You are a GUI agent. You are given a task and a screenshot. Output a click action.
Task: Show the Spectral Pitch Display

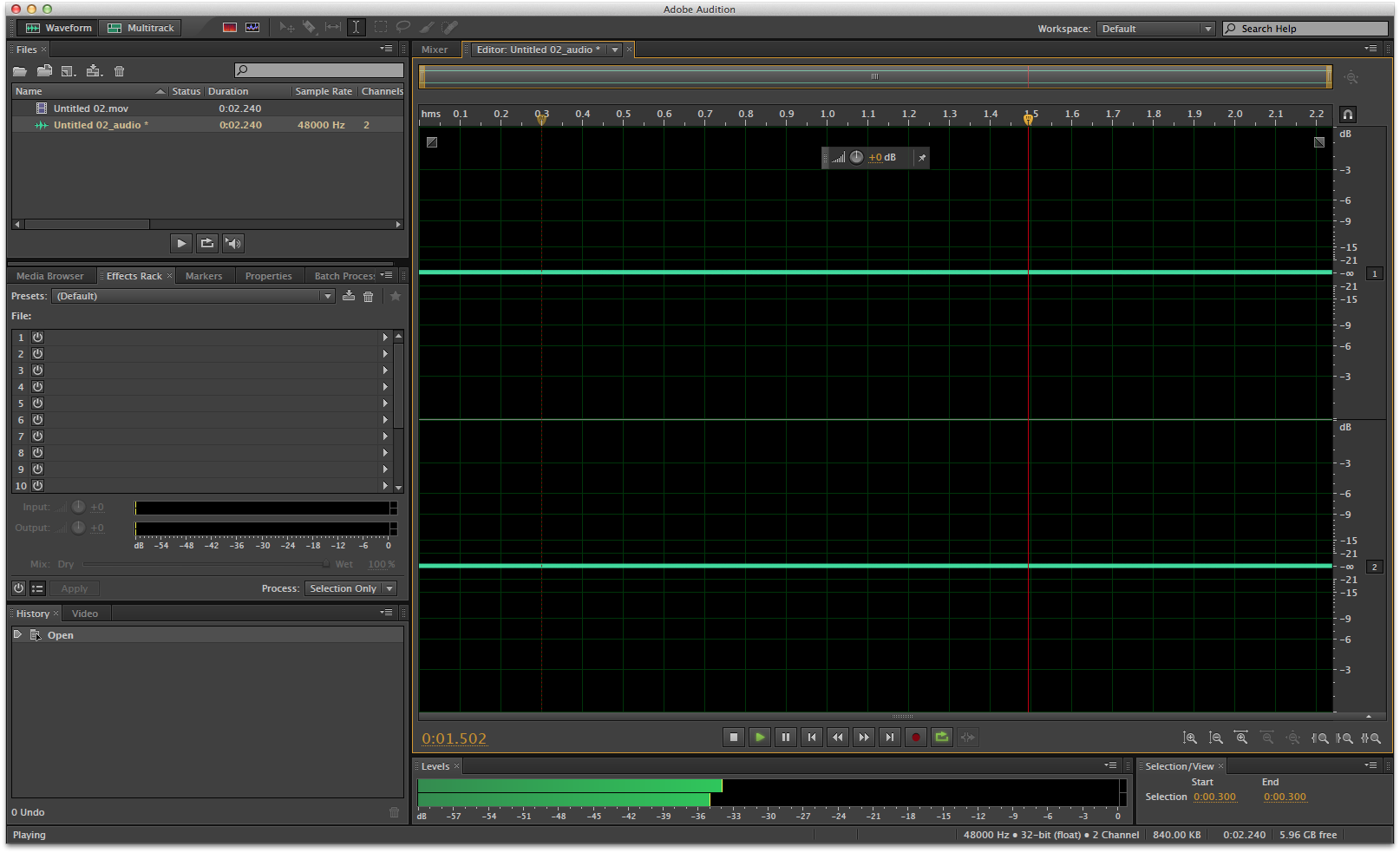pos(252,28)
